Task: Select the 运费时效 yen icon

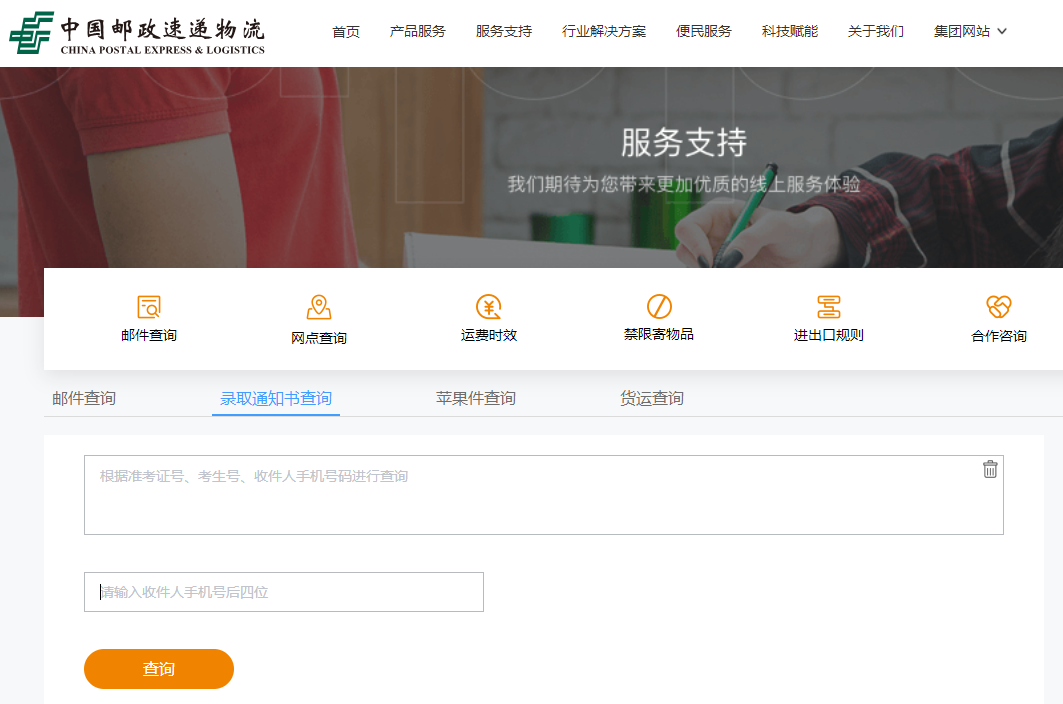Action: 489,307
